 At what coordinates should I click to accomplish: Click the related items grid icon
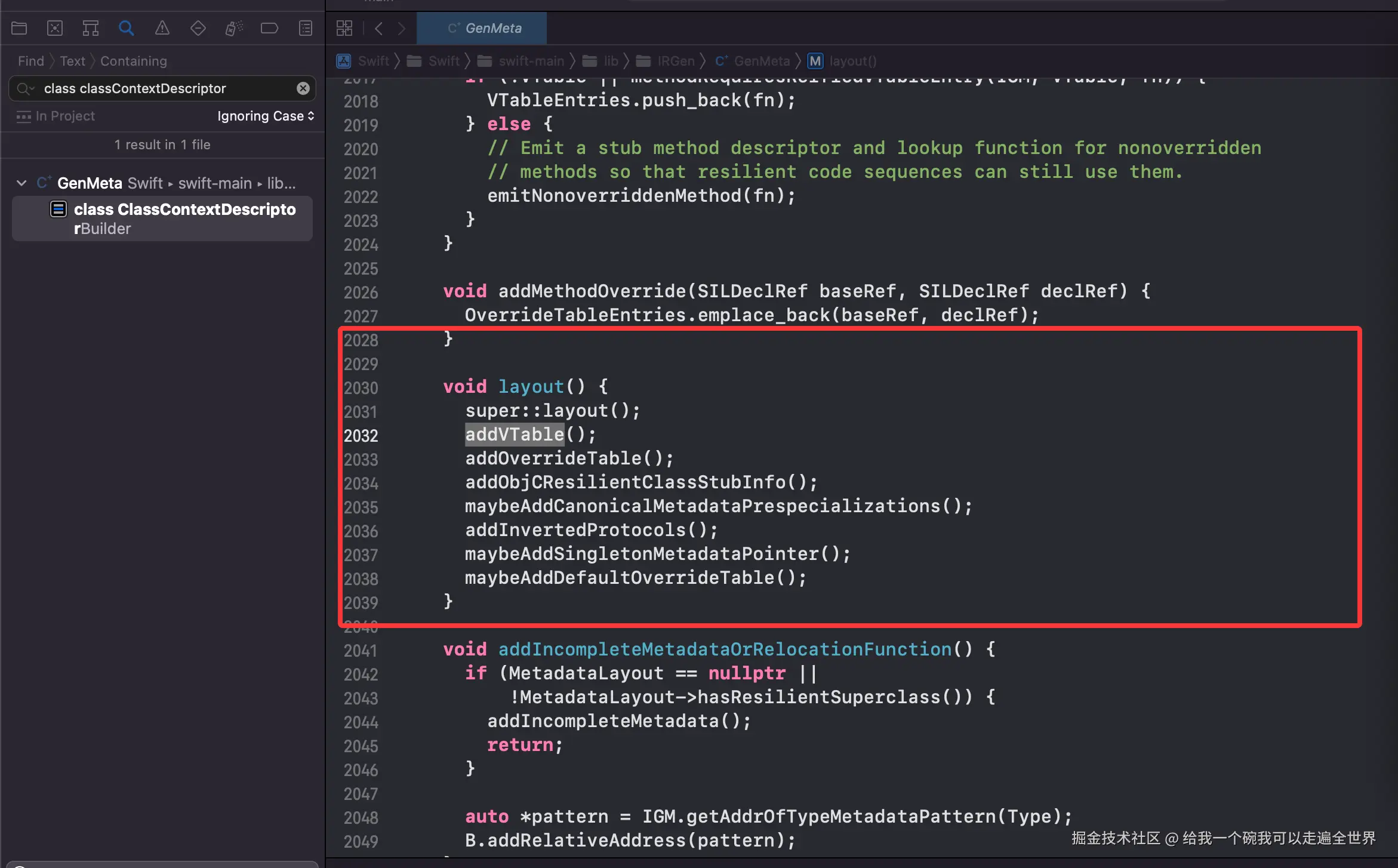[344, 28]
